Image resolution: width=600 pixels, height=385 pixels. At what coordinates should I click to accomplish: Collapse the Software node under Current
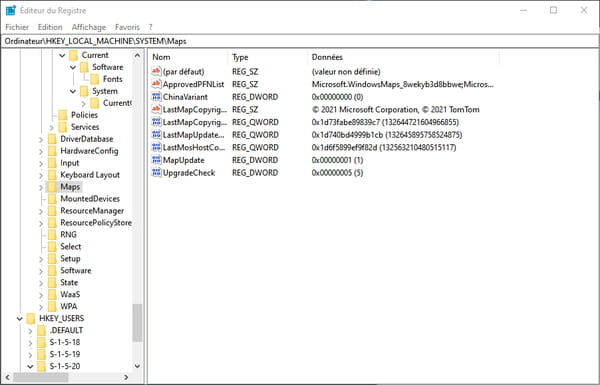point(73,67)
